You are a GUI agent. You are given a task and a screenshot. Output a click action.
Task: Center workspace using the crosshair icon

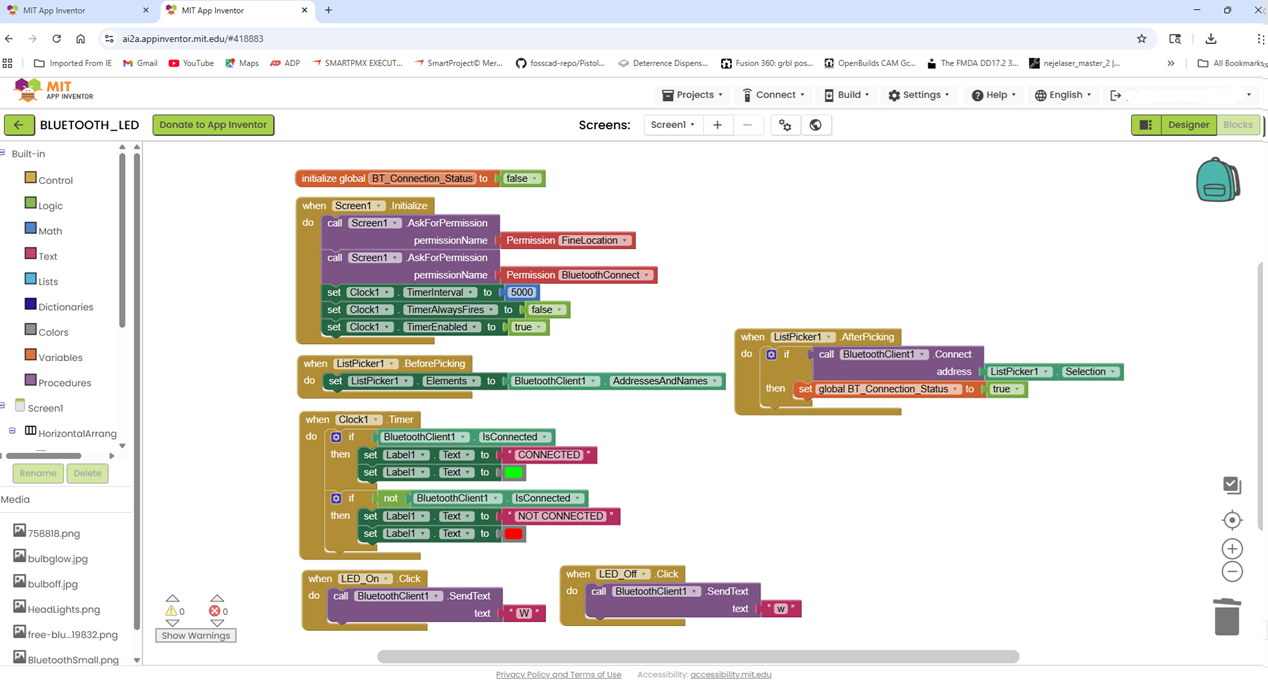click(x=1232, y=520)
